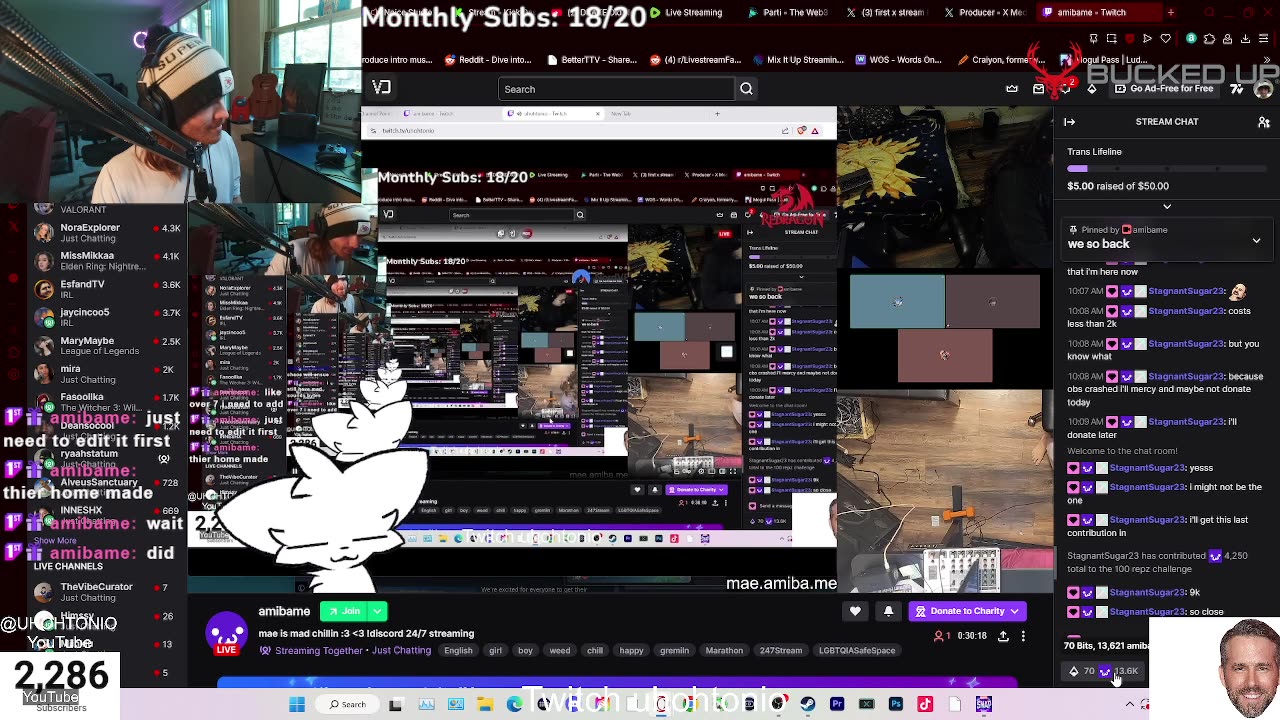Open MissMikkaa channel in sidebar
1280x720 pixels.
[107, 261]
